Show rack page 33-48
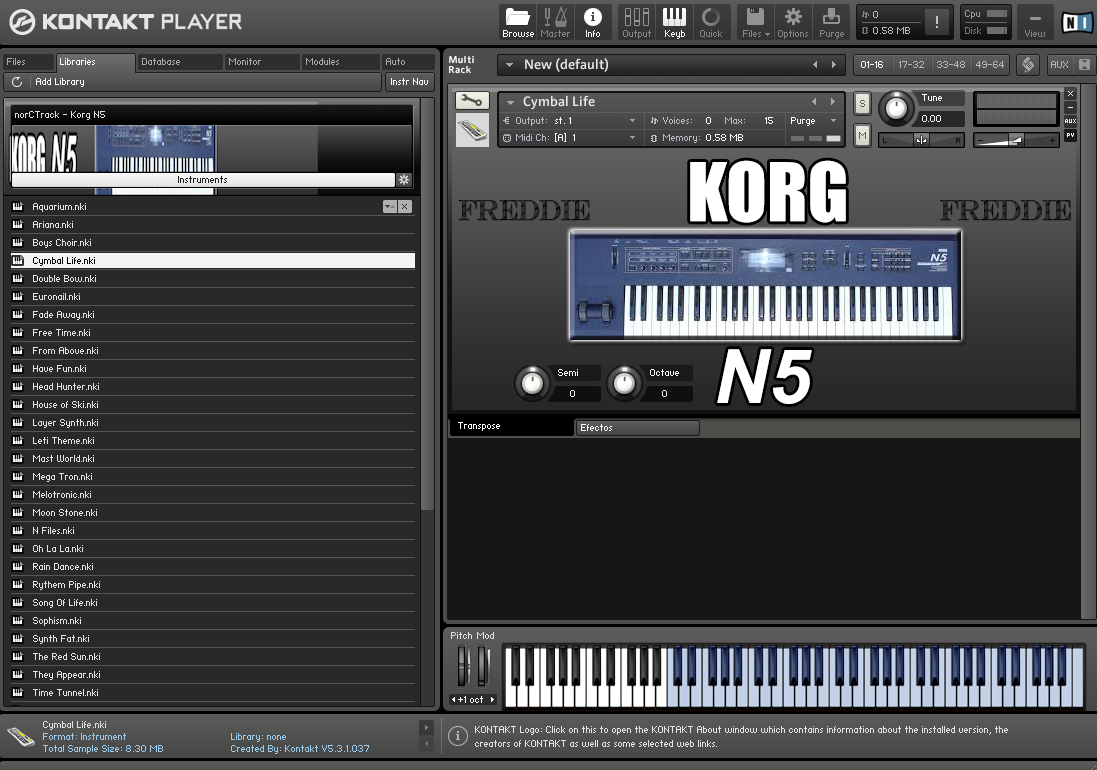 [951, 65]
